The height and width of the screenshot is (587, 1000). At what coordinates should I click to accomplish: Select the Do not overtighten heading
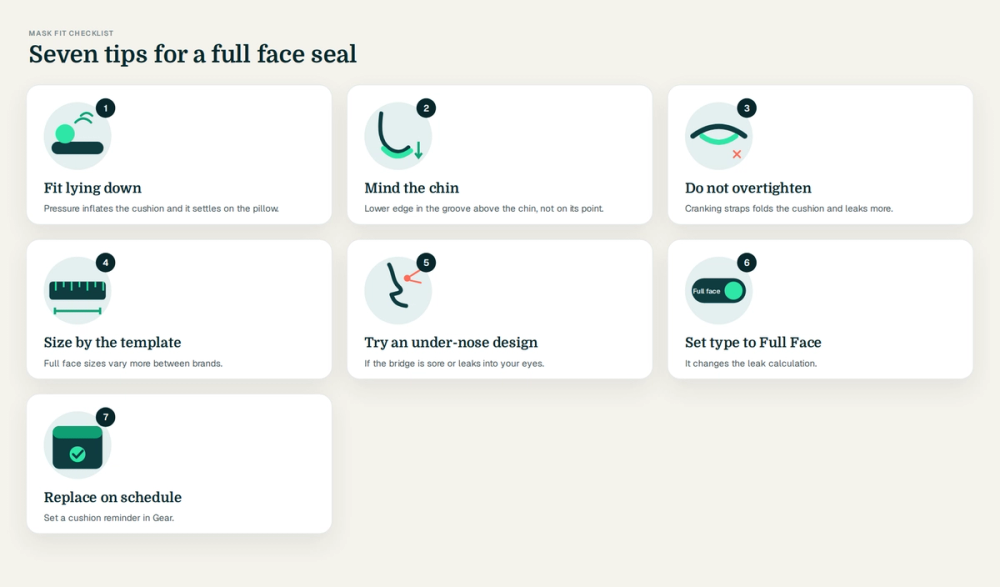(x=748, y=188)
